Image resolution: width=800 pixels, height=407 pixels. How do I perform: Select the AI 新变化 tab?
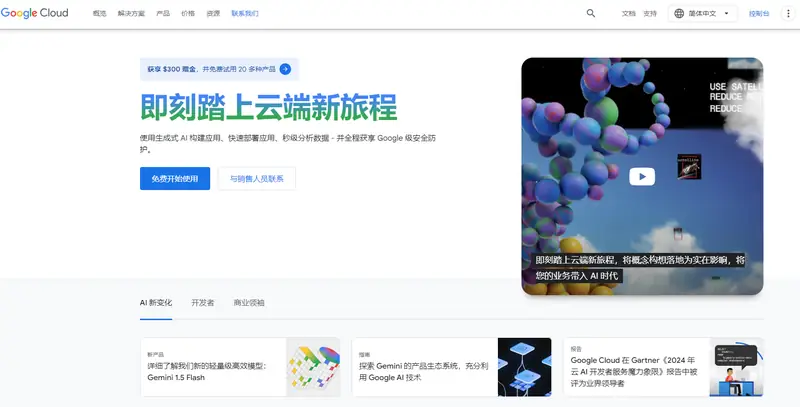[156, 303]
